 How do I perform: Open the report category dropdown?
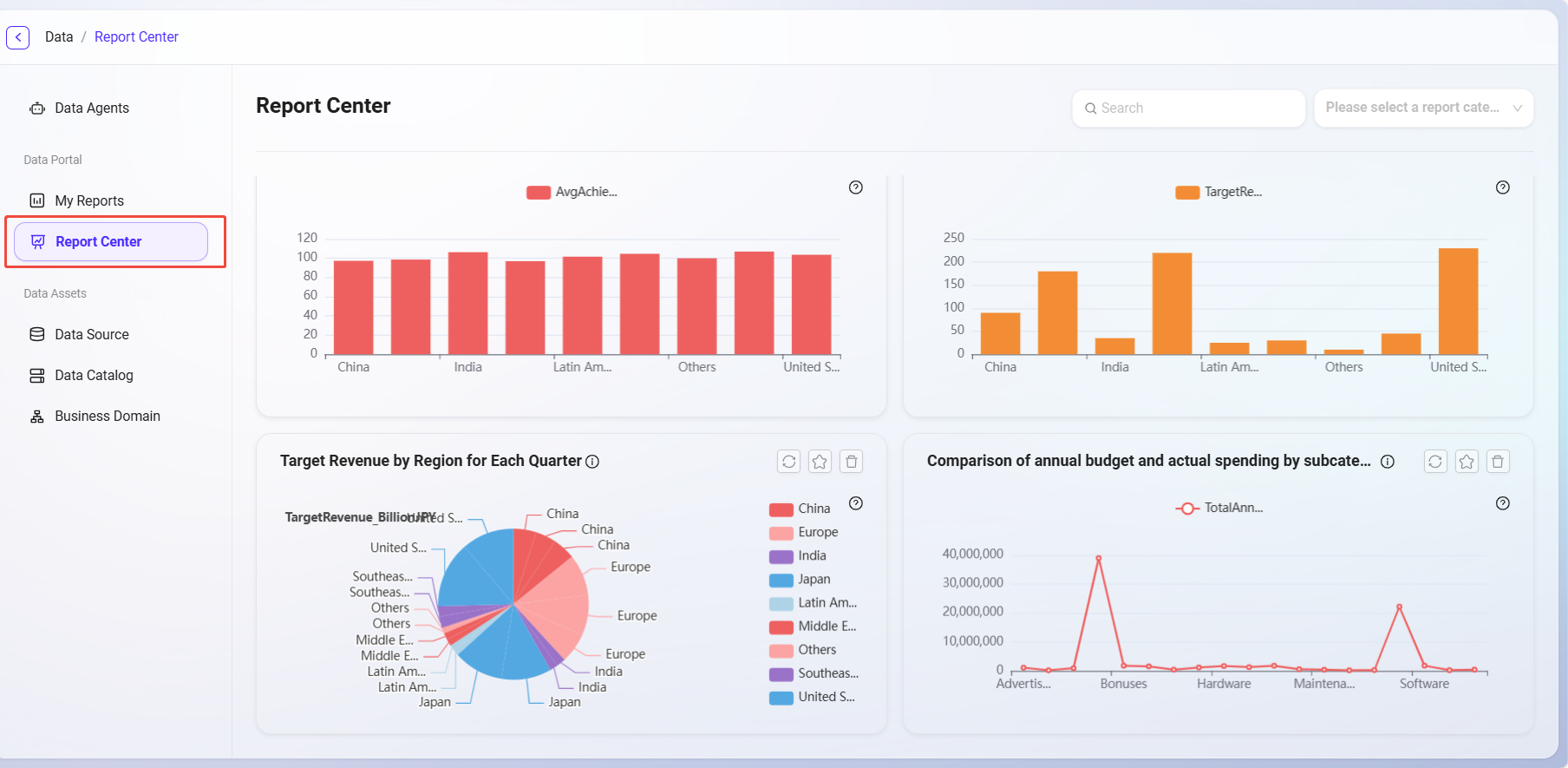1423,108
